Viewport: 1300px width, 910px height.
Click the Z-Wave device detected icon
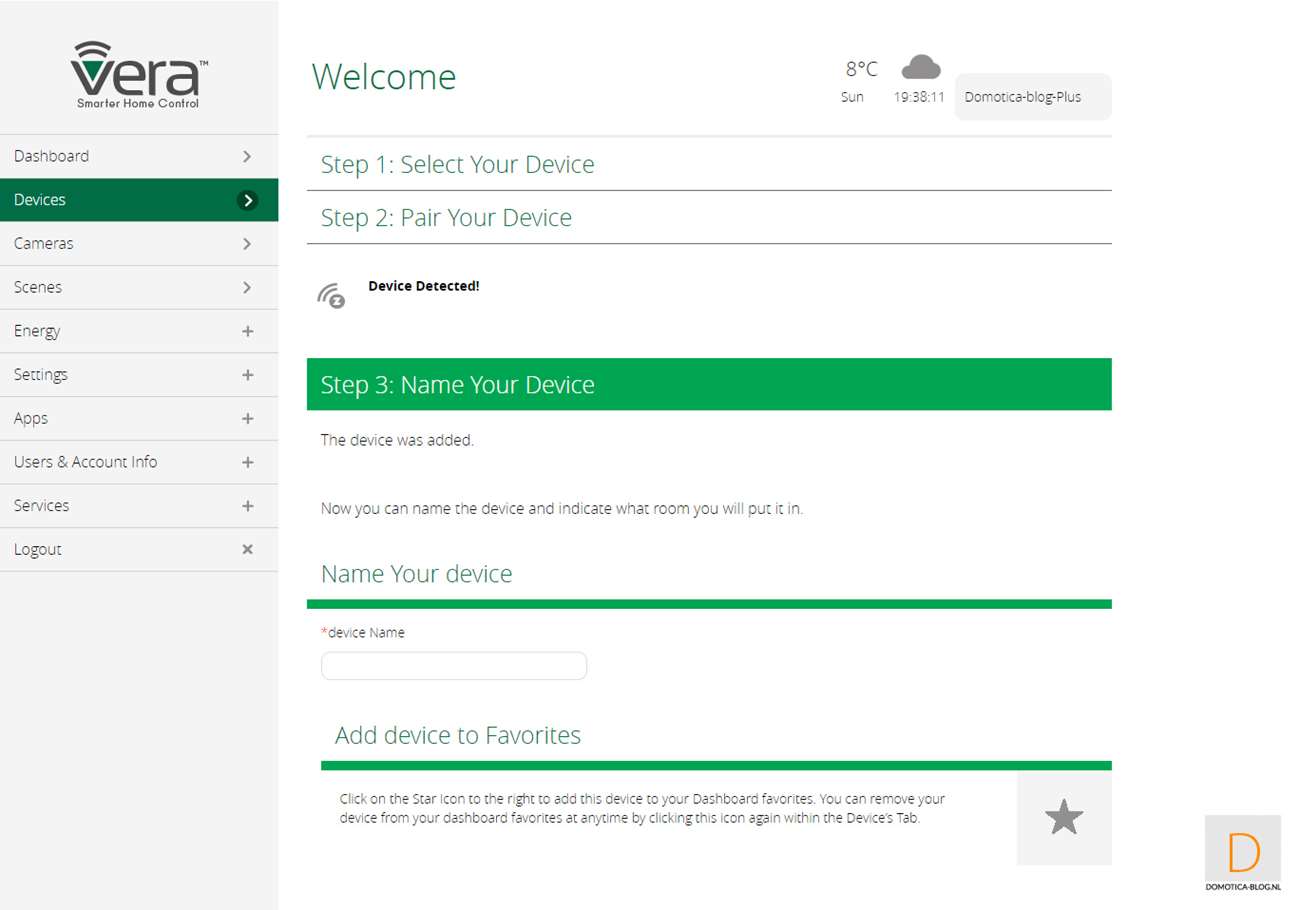click(331, 295)
